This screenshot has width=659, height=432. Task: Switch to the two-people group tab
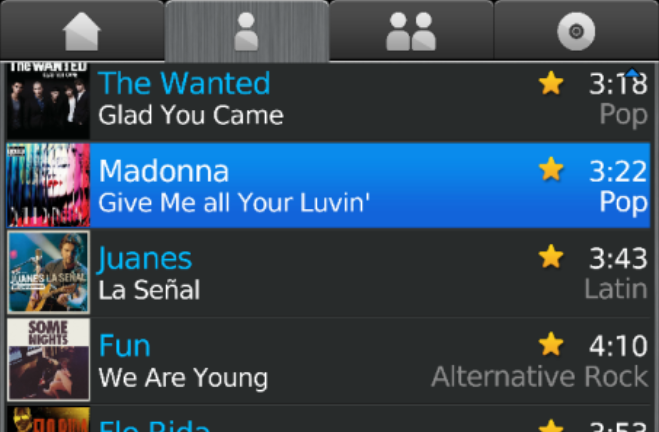click(x=411, y=31)
